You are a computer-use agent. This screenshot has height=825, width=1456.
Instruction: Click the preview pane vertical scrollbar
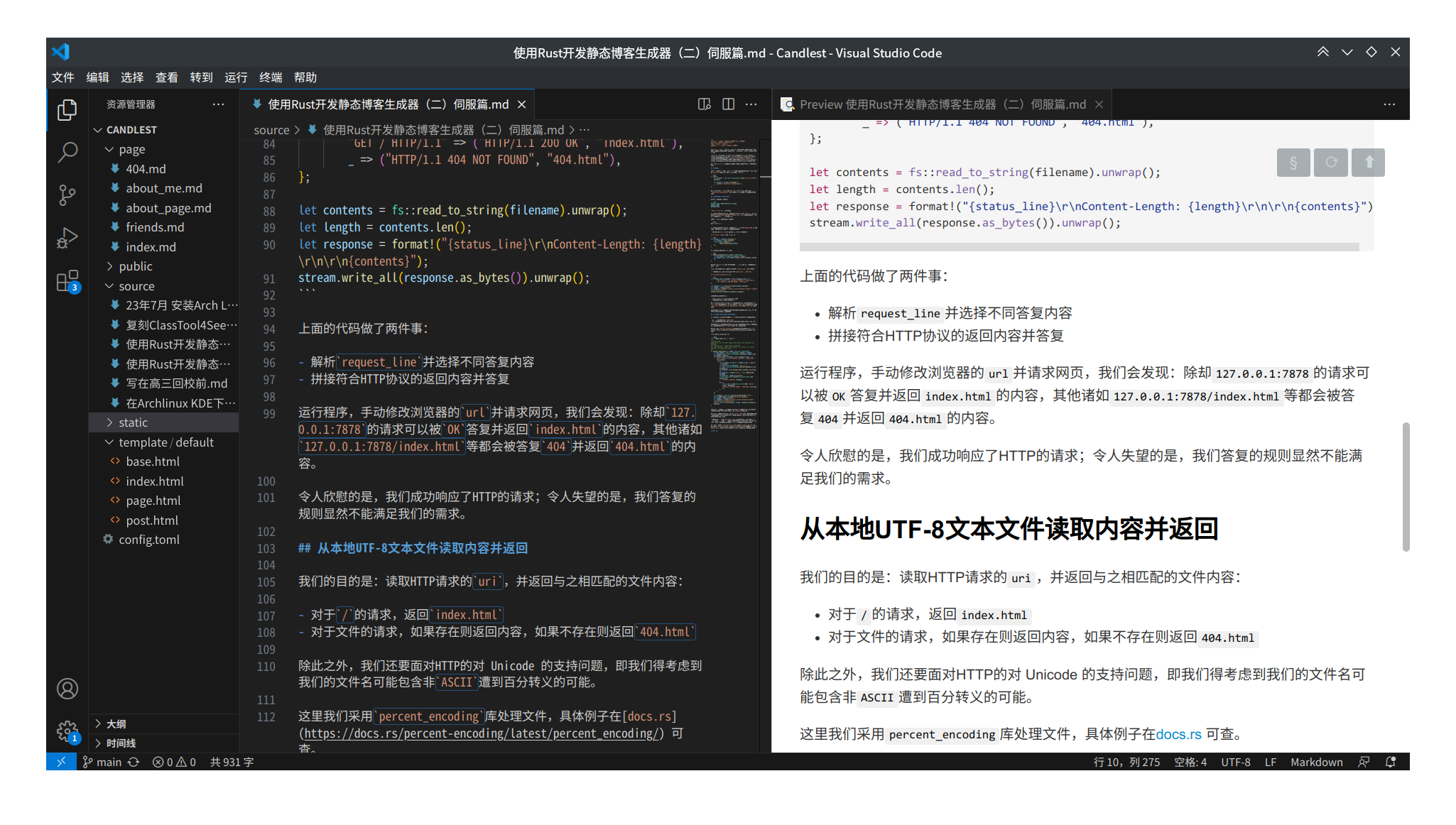(x=1405, y=486)
